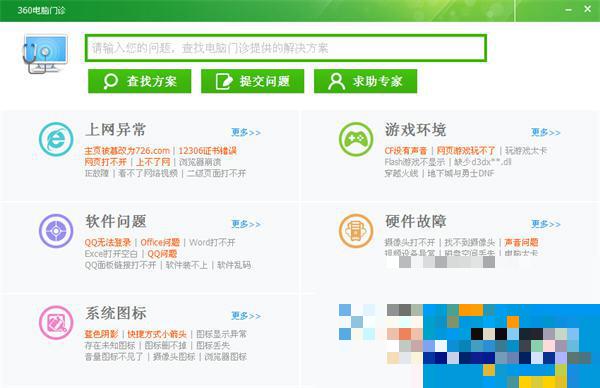This screenshot has width=600, height=388.
Task: Open 主页被篡改为726.com fix
Action: [127, 151]
